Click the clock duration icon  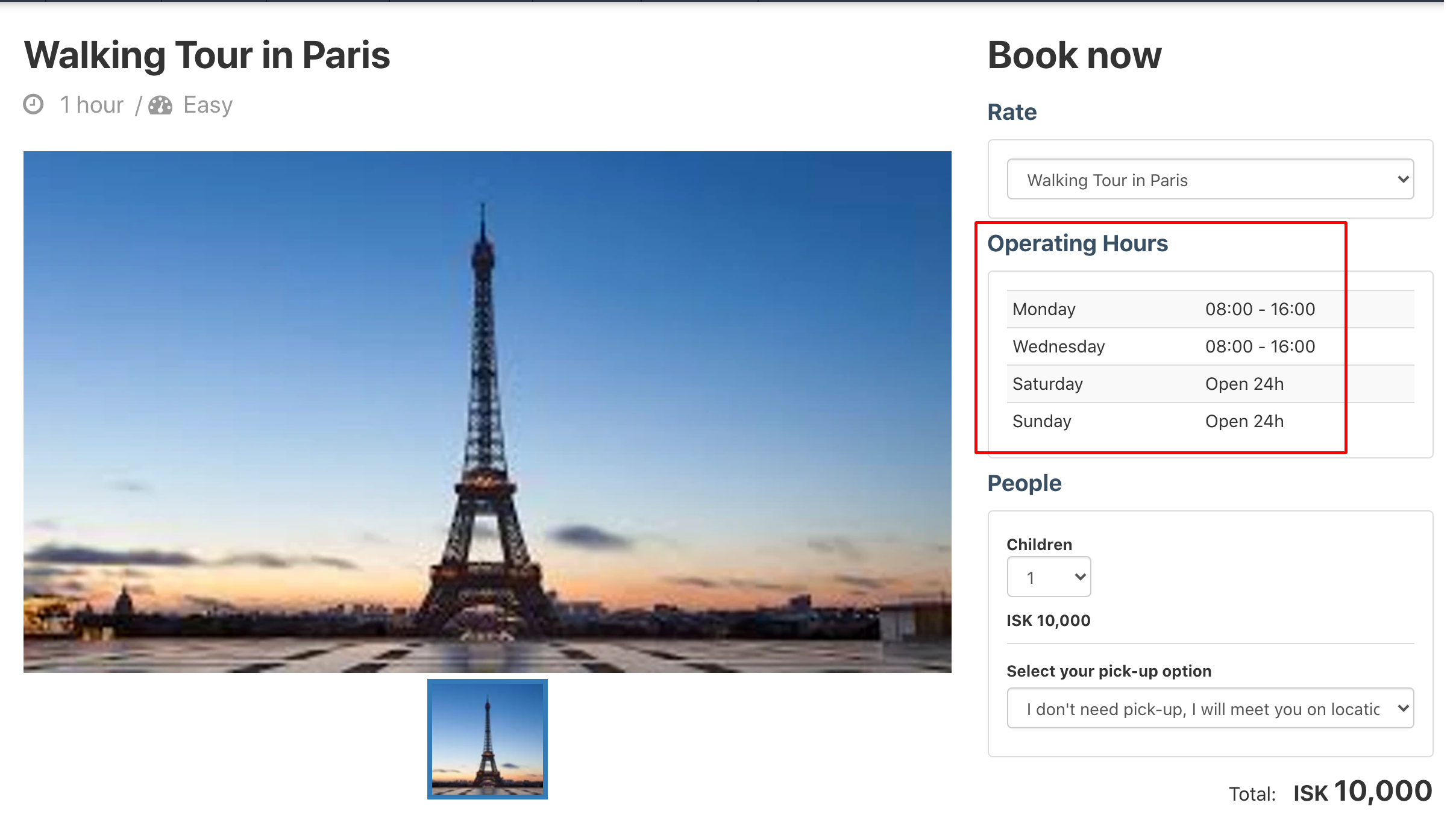point(33,104)
